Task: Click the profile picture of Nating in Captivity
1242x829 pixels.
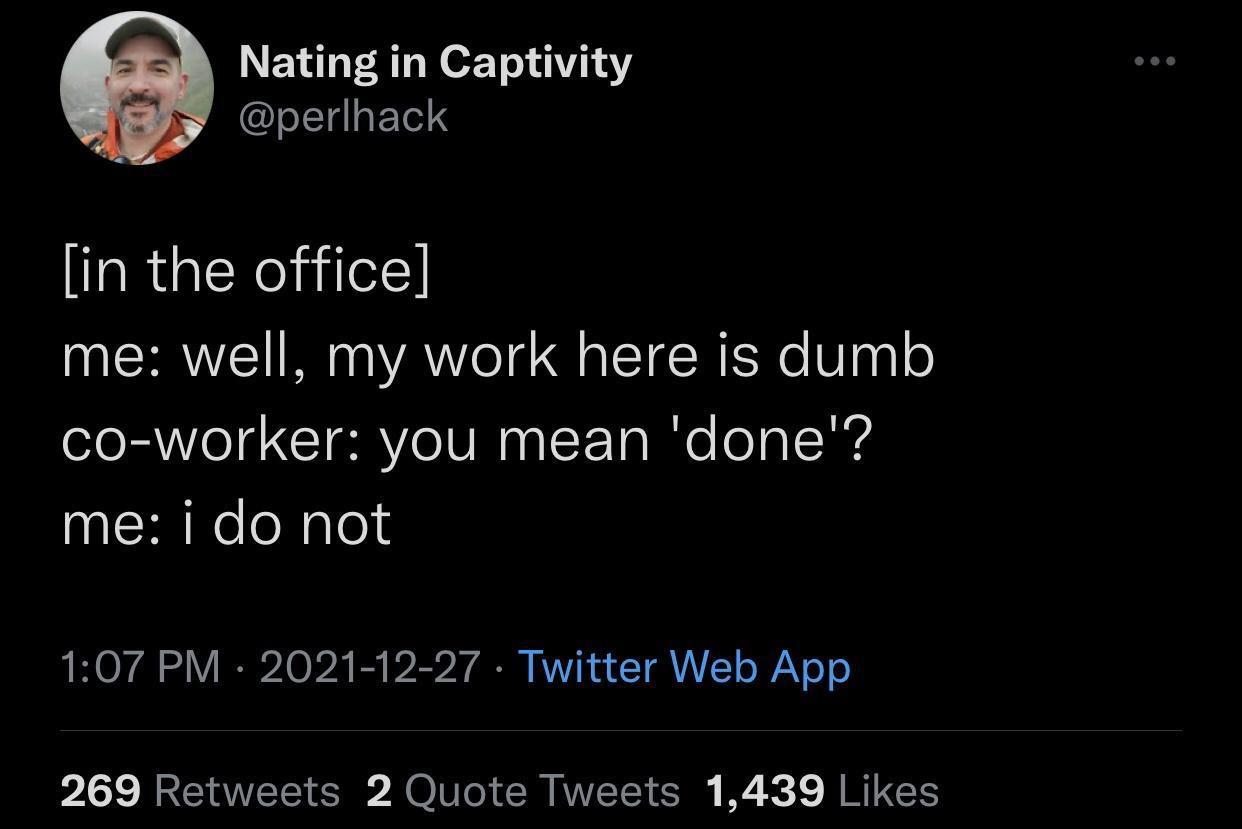Action: tap(138, 88)
